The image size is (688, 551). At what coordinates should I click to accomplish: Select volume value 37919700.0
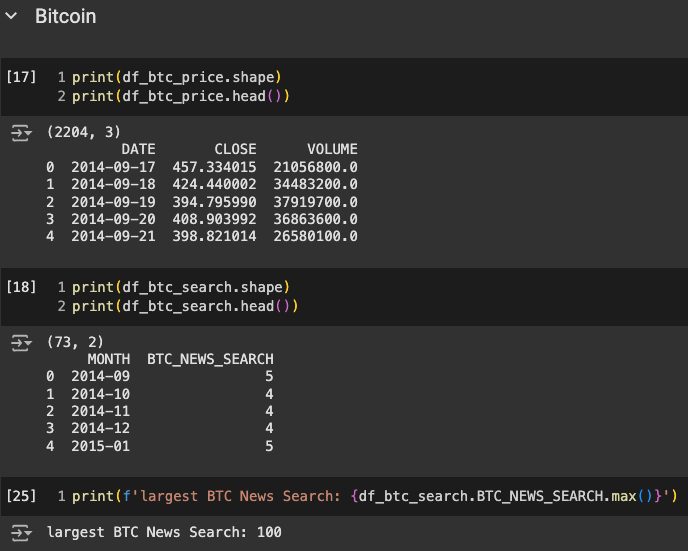(315, 202)
